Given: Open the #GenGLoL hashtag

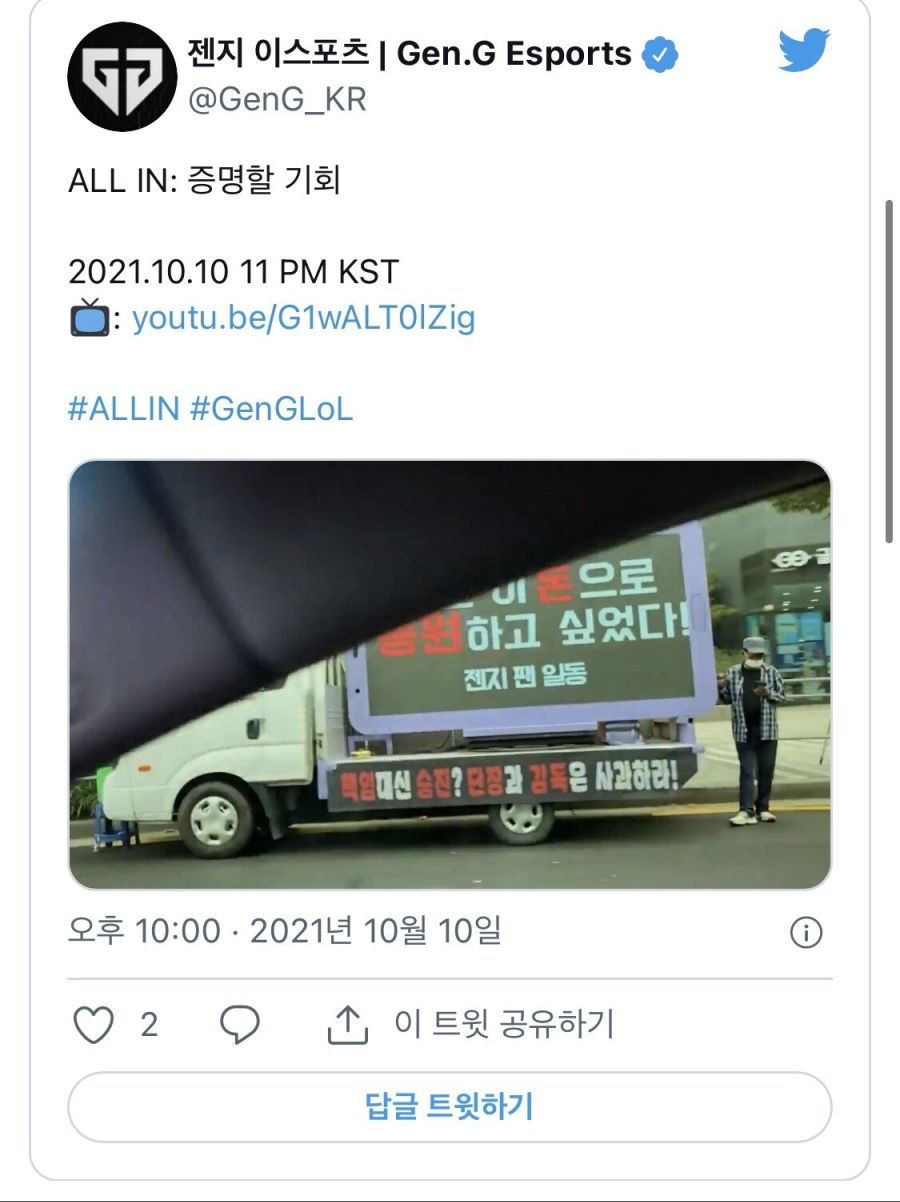Looking at the screenshot, I should tap(271, 409).
